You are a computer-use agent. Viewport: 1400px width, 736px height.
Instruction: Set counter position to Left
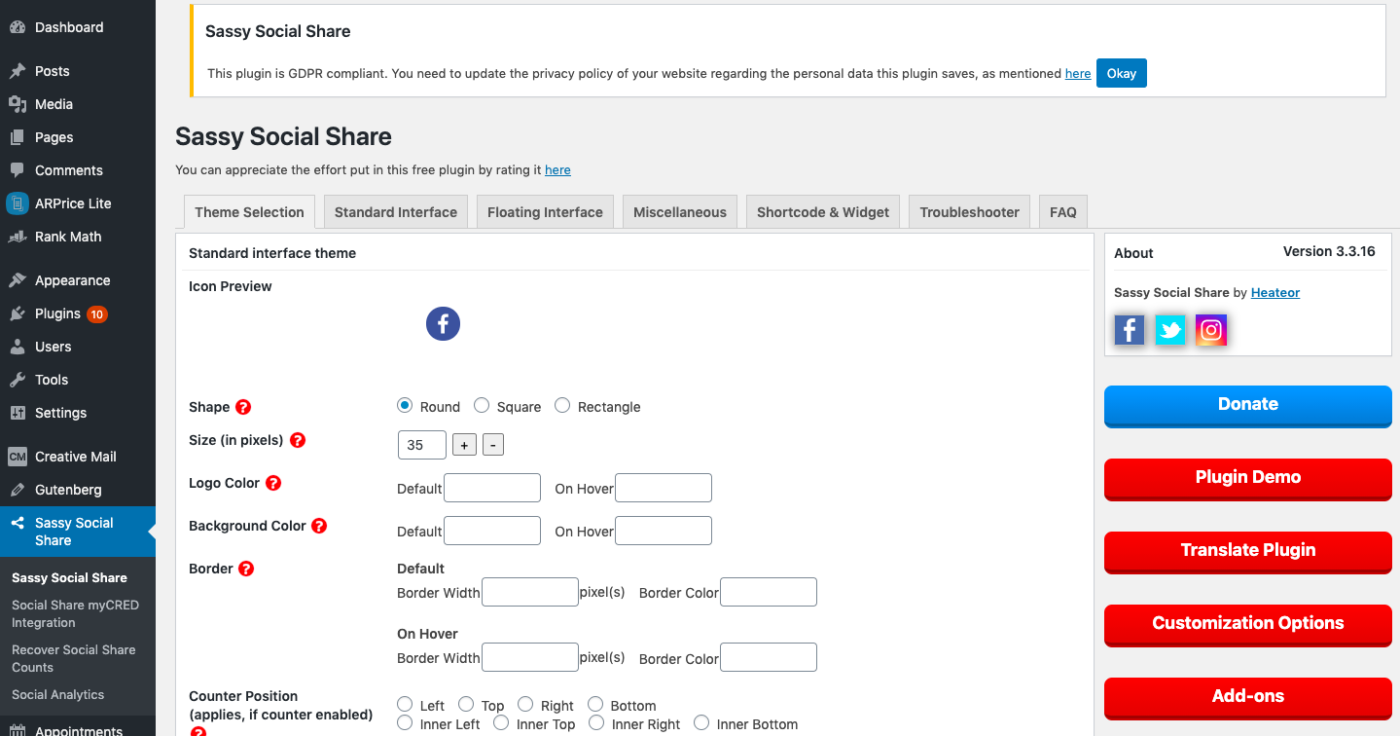coord(405,705)
